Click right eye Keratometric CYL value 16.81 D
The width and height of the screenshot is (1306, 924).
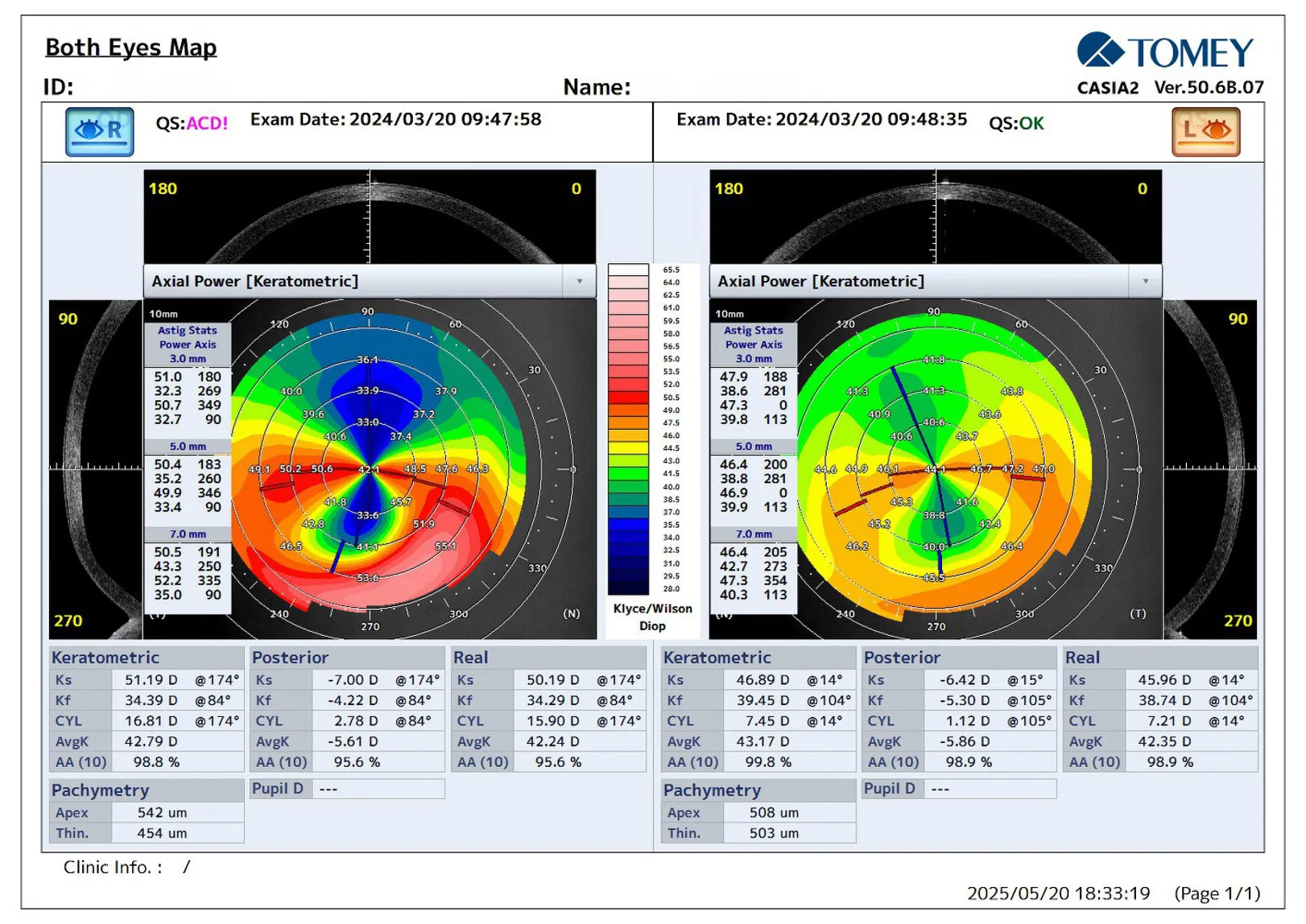[151, 721]
